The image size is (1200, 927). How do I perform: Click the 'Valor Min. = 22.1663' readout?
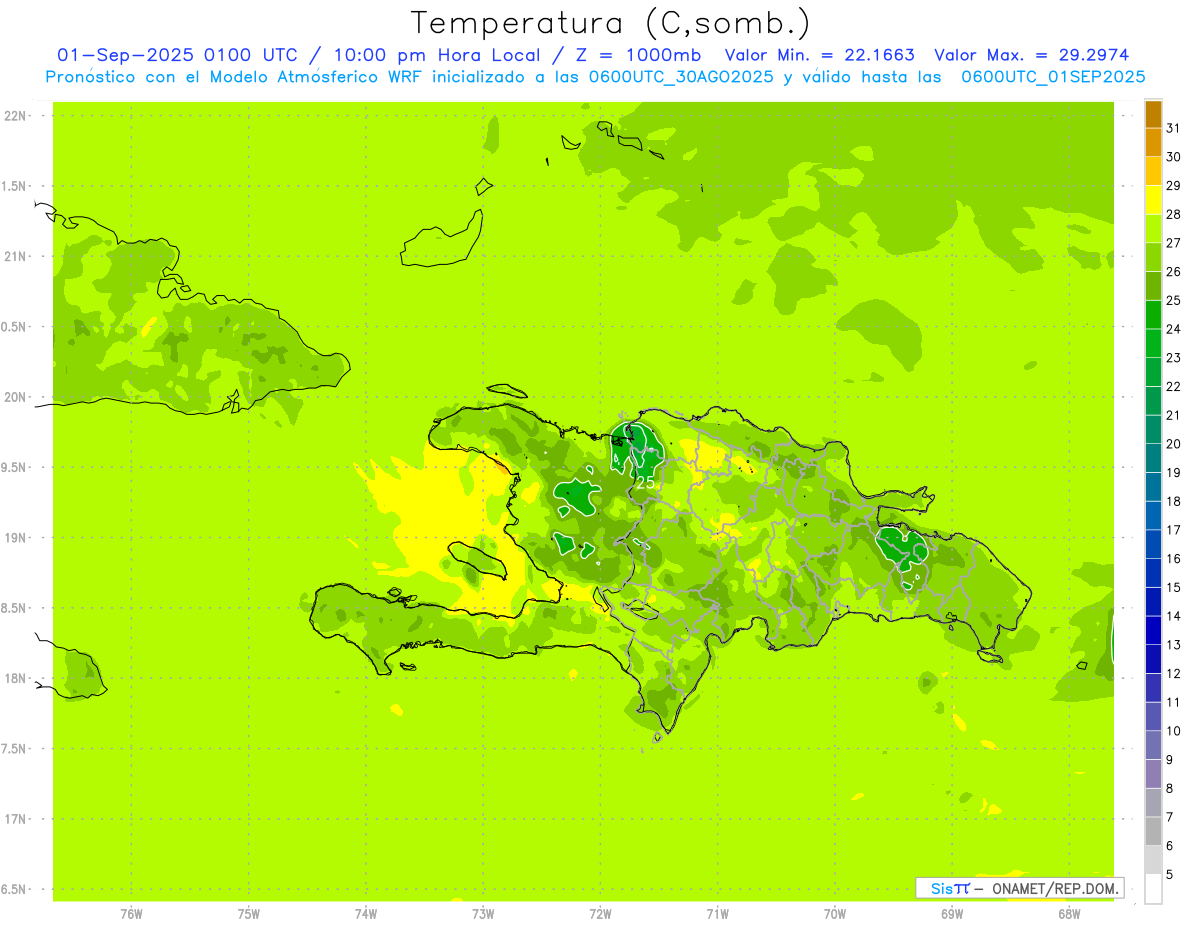[x=820, y=55]
